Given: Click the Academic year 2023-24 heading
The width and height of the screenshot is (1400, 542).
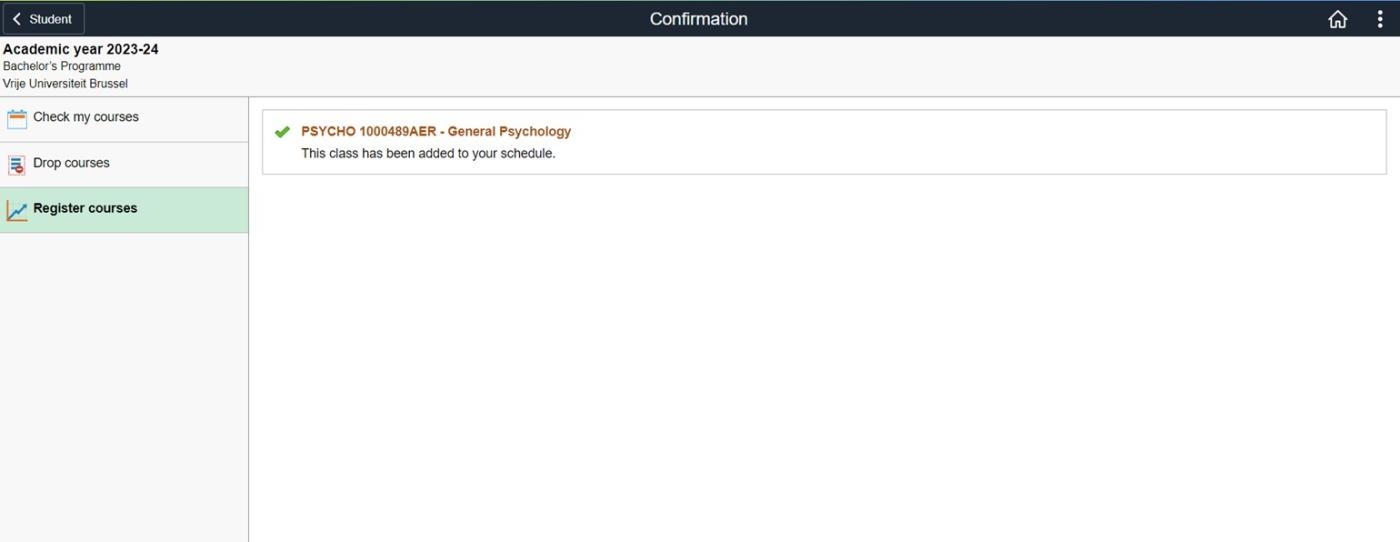Looking at the screenshot, I should pos(80,49).
